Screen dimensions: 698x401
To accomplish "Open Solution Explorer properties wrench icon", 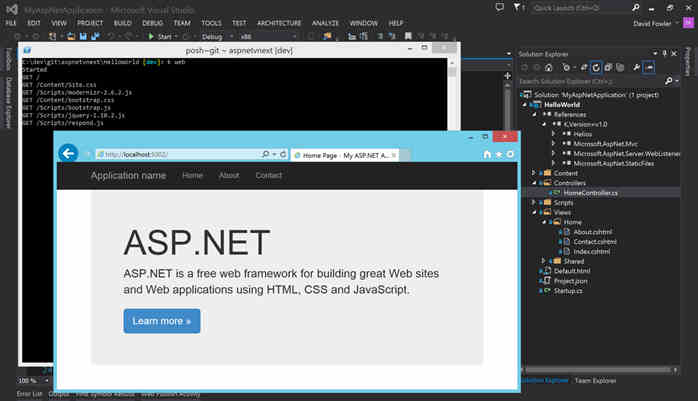I will pyautogui.click(x=636, y=68).
